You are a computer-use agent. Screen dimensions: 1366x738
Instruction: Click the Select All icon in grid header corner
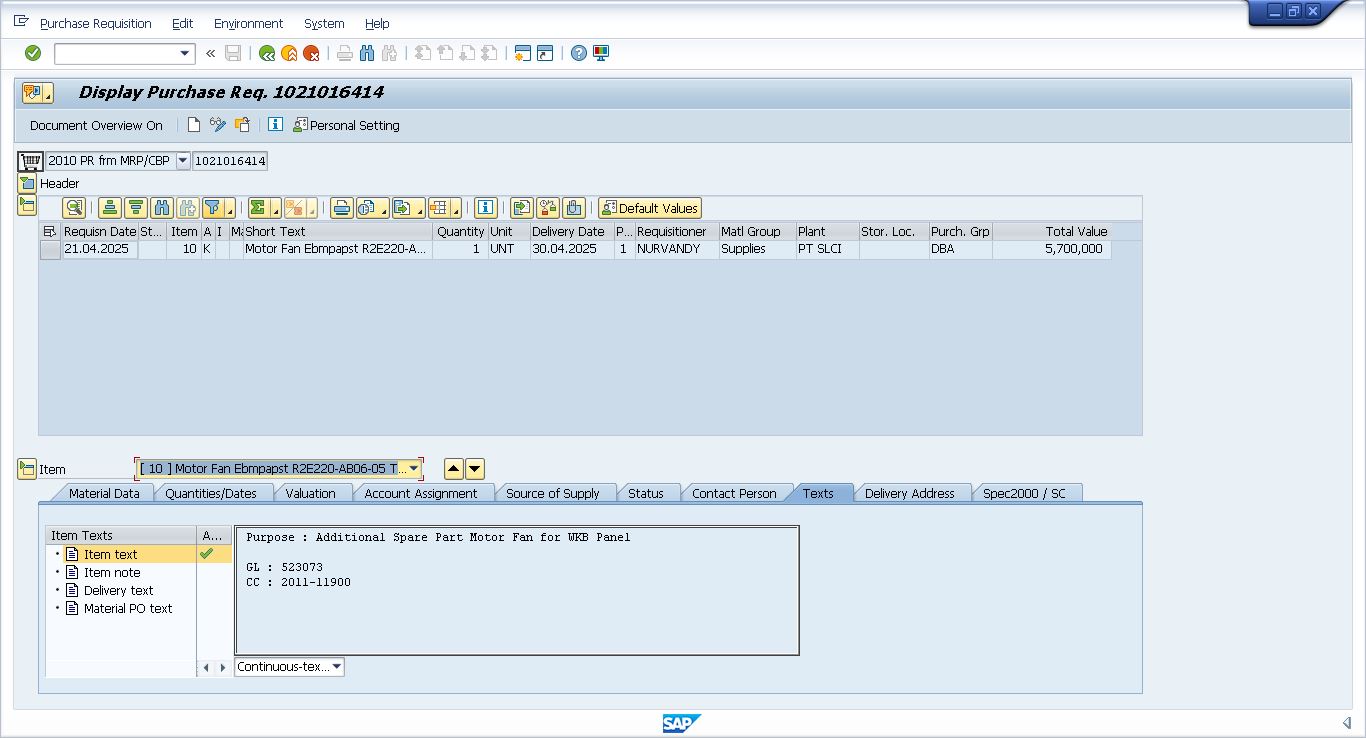click(x=50, y=231)
